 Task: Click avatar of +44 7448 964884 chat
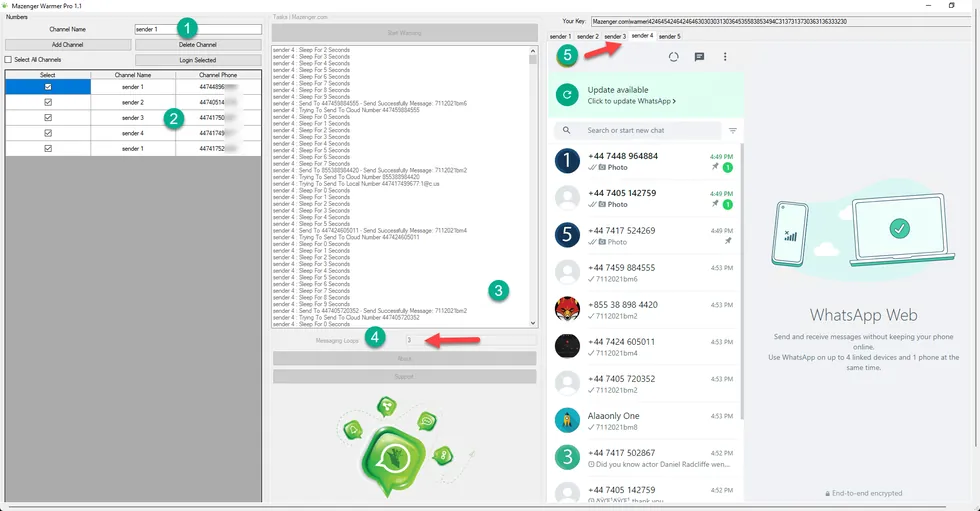click(568, 161)
